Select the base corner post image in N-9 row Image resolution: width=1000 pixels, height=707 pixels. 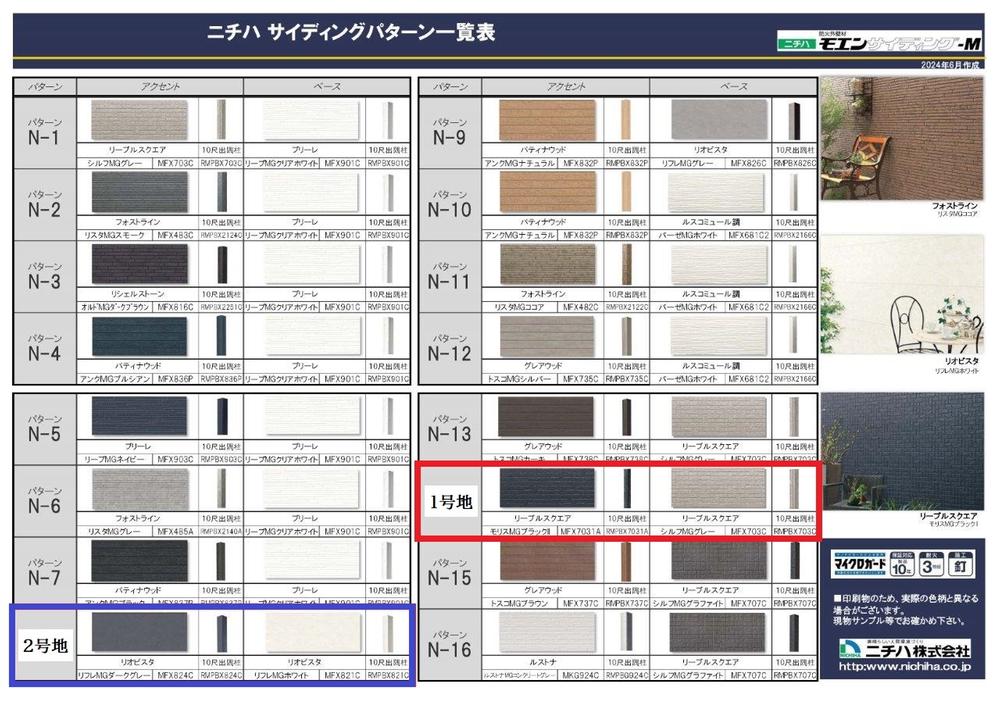click(x=794, y=119)
